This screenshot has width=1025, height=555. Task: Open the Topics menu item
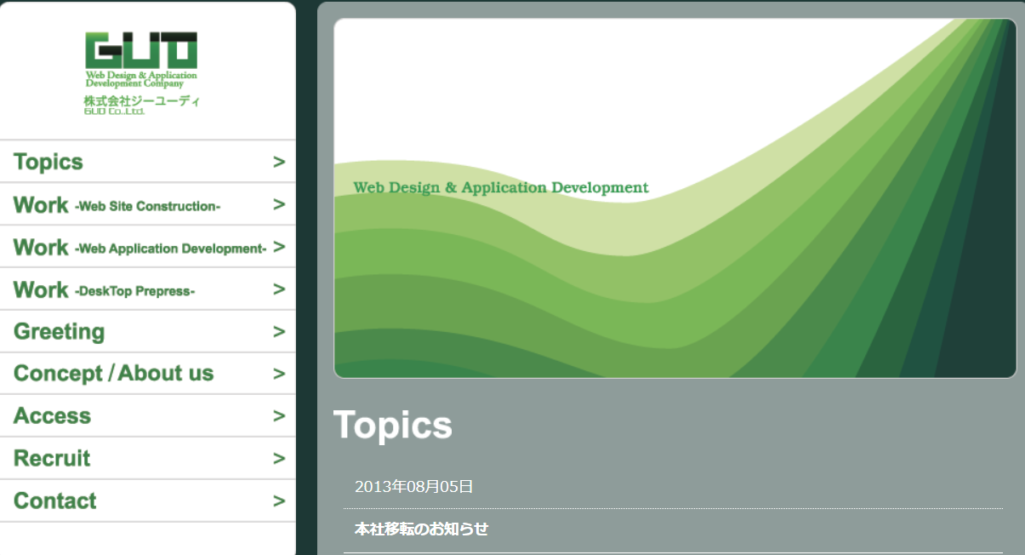tap(48, 162)
